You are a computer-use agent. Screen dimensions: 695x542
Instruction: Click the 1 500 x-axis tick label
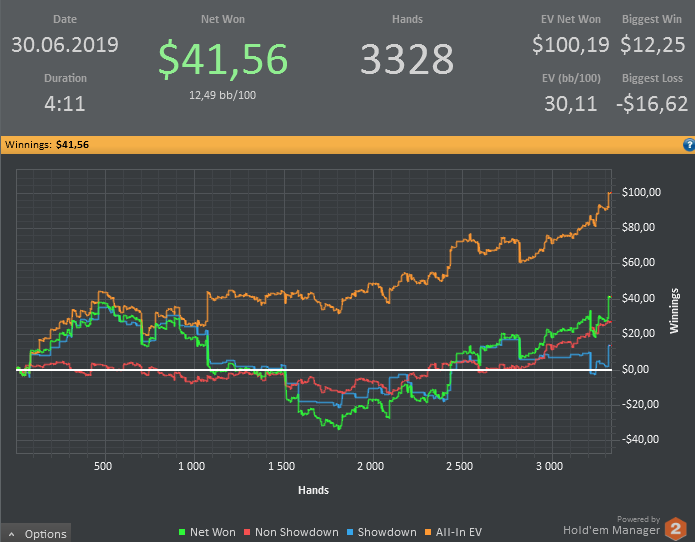(281, 466)
